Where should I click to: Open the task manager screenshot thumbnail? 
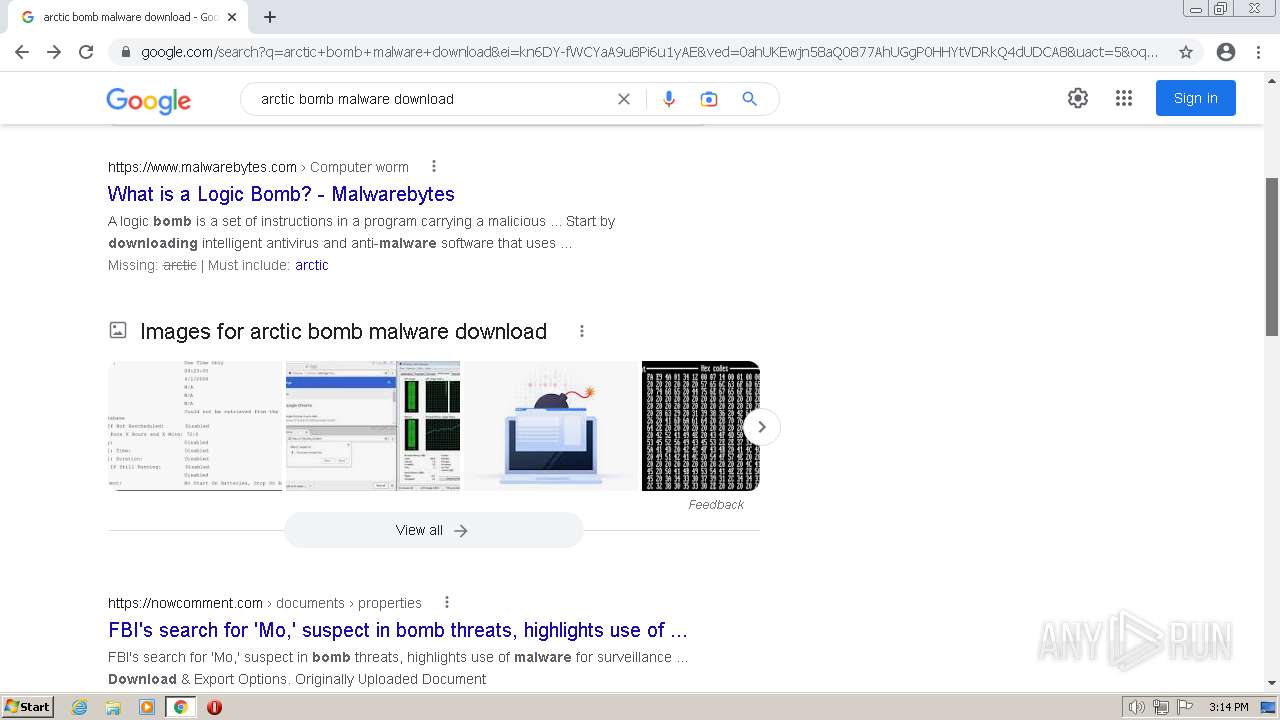click(x=373, y=426)
